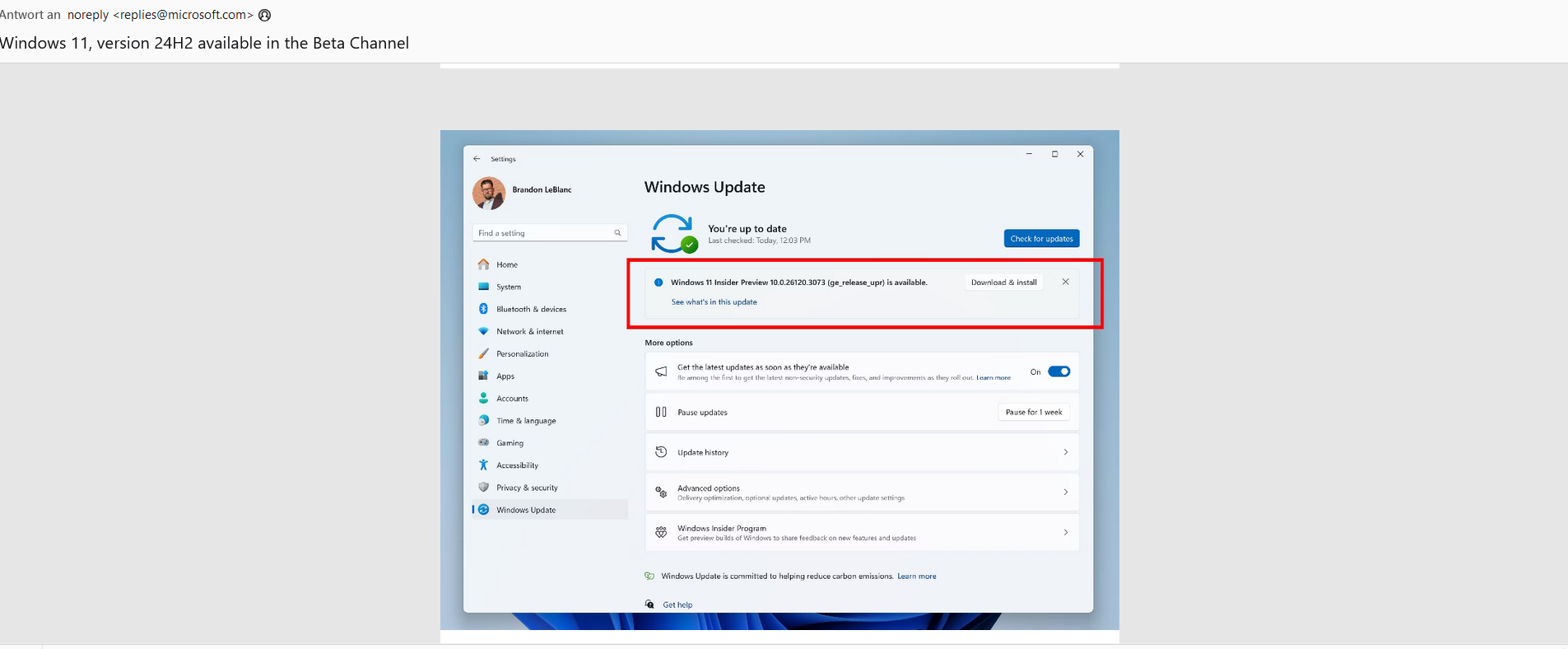Click the Windows Update sidebar icon

[483, 510]
